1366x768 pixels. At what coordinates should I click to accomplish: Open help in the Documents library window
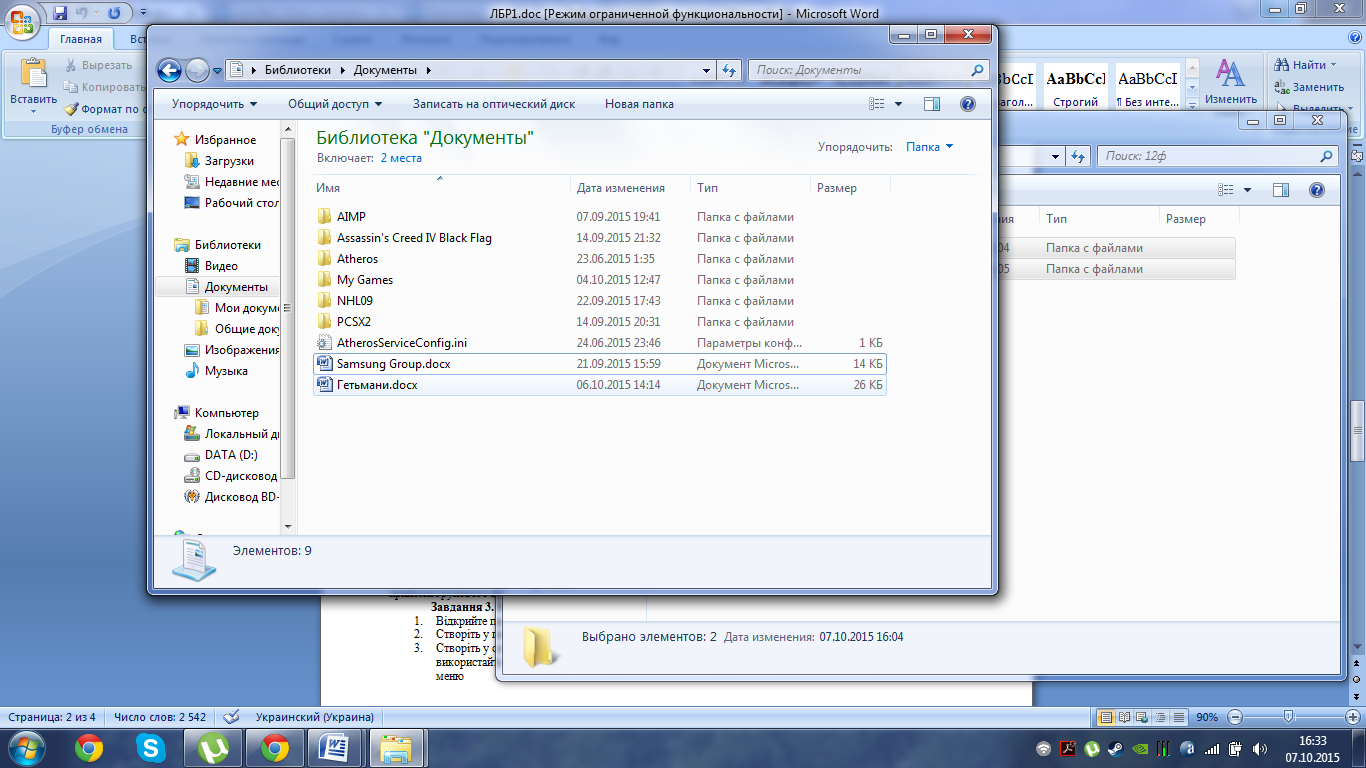pyautogui.click(x=967, y=104)
